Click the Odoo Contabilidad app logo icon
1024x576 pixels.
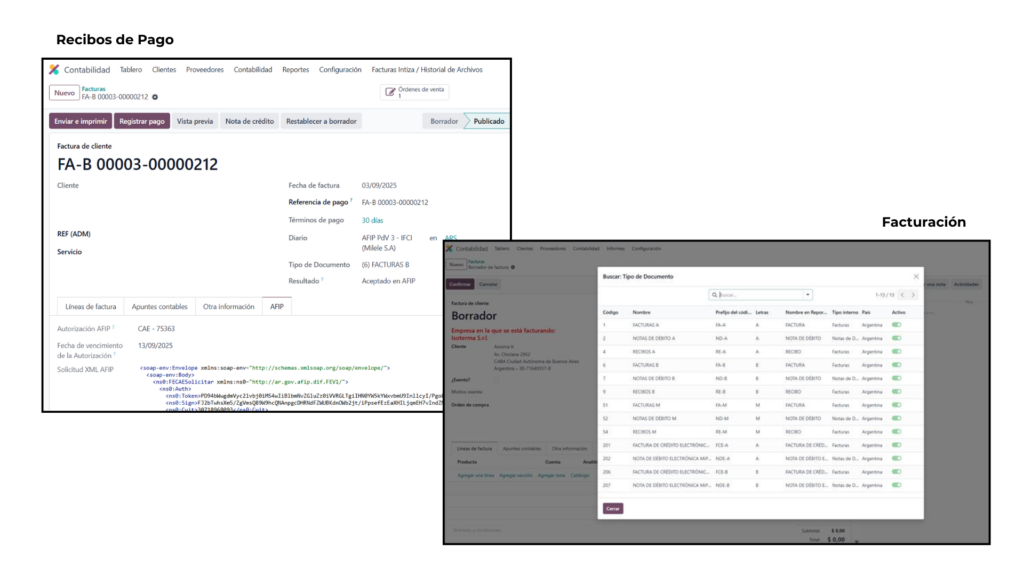(54, 70)
